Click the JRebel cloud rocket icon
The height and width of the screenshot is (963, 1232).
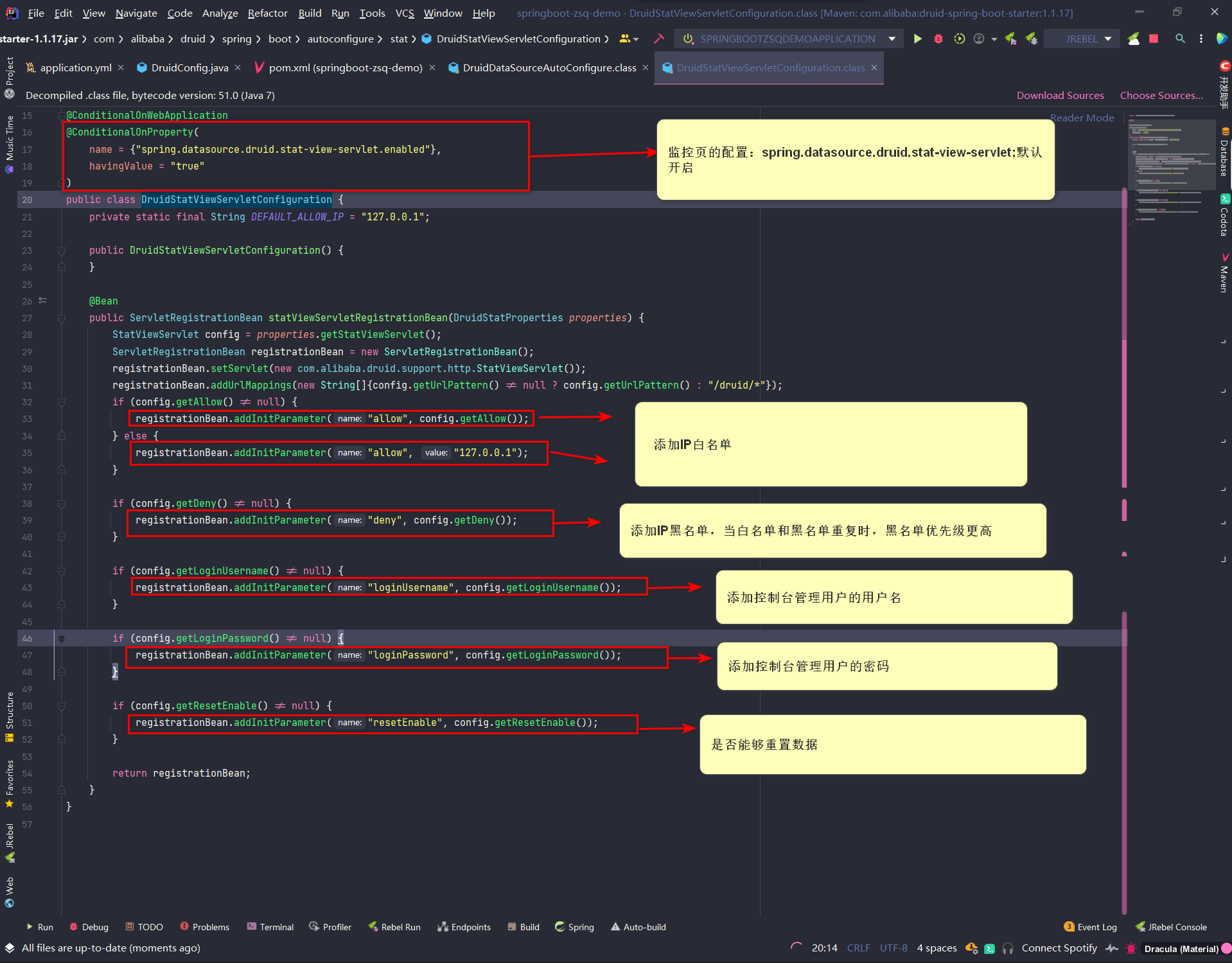tap(1134, 39)
